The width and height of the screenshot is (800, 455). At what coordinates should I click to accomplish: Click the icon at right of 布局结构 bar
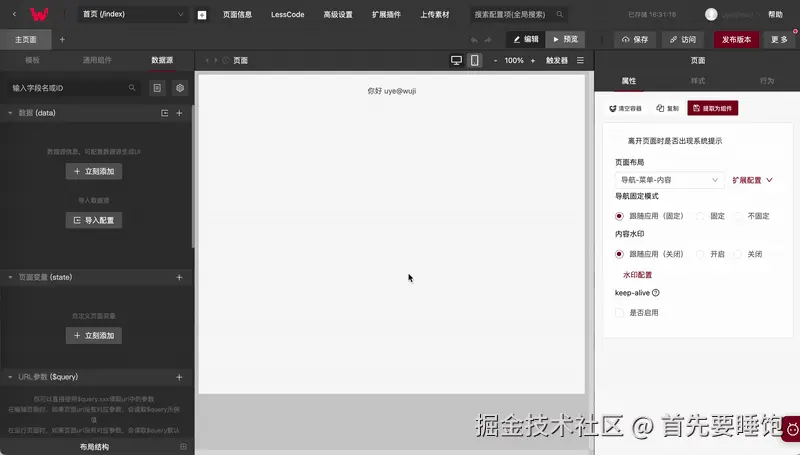[183, 447]
